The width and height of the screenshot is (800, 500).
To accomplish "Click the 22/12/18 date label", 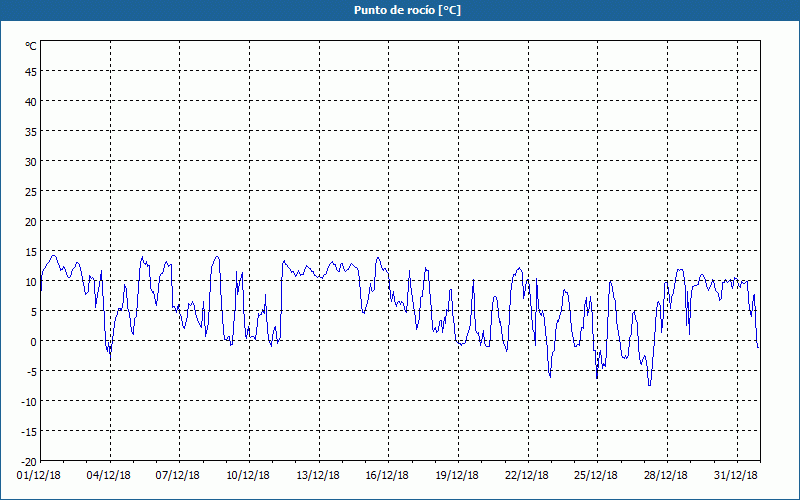I will pos(527,476).
